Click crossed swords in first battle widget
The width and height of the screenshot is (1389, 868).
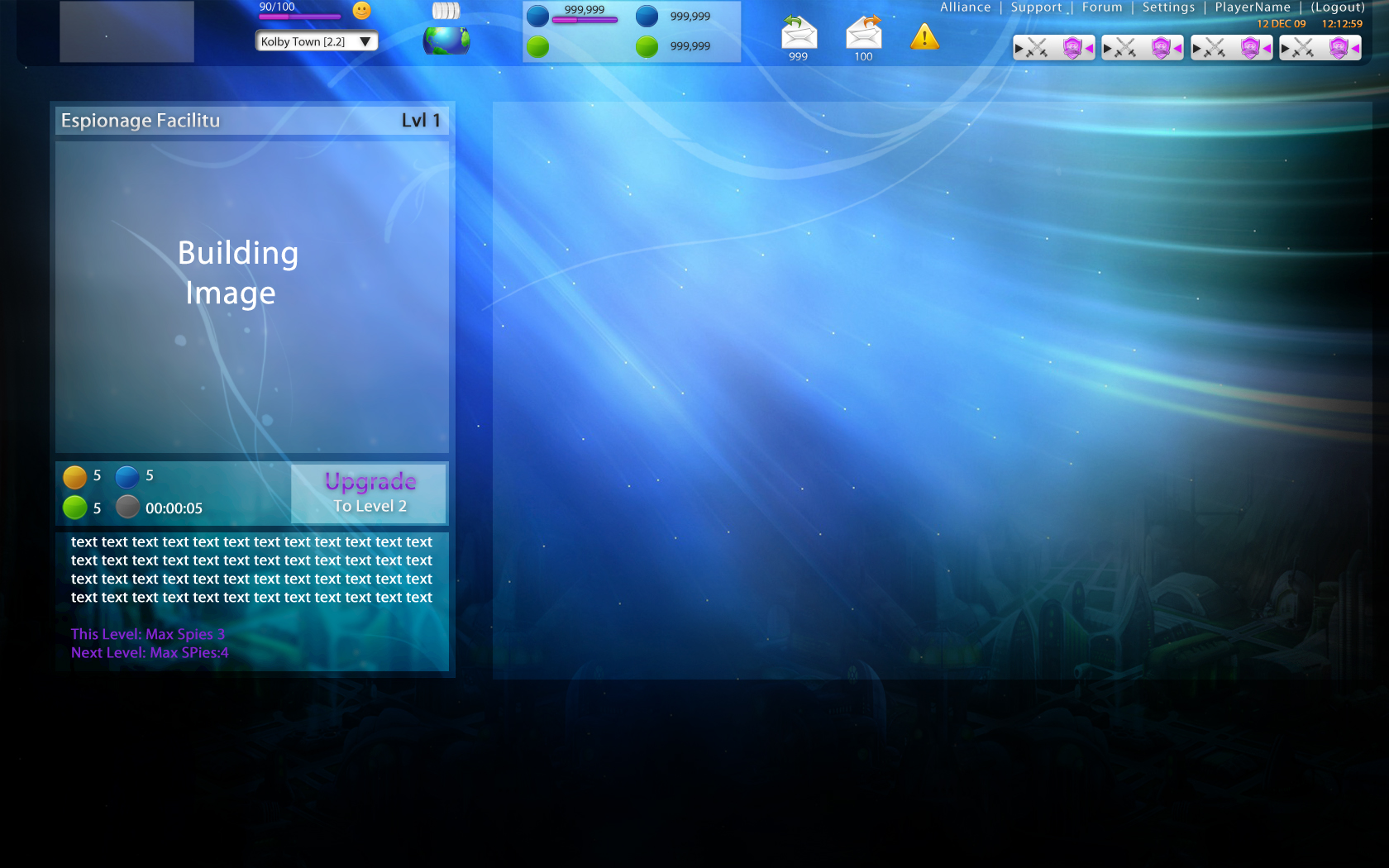[1038, 49]
